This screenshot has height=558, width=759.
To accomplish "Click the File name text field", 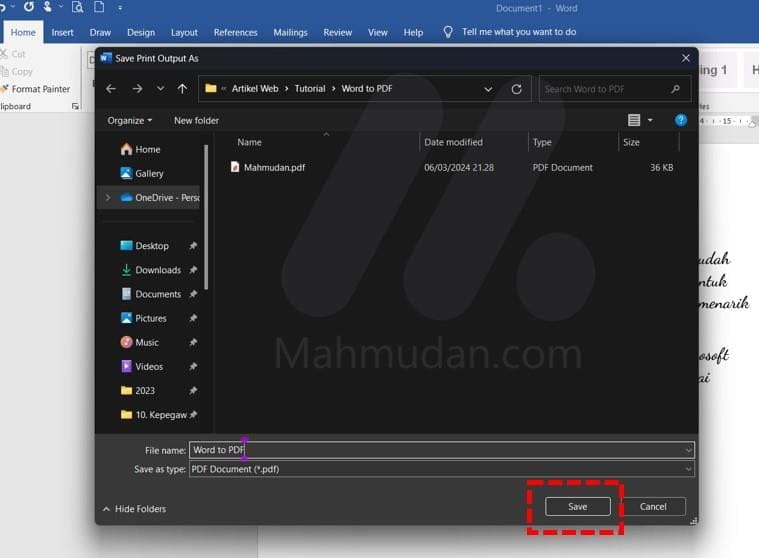I will pyautogui.click(x=440, y=450).
